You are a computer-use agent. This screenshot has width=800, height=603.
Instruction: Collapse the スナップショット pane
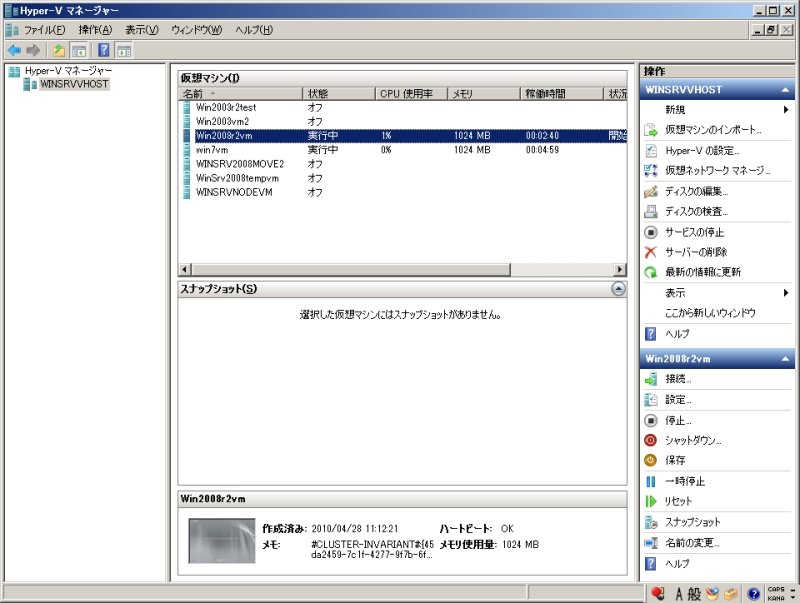[x=618, y=289]
